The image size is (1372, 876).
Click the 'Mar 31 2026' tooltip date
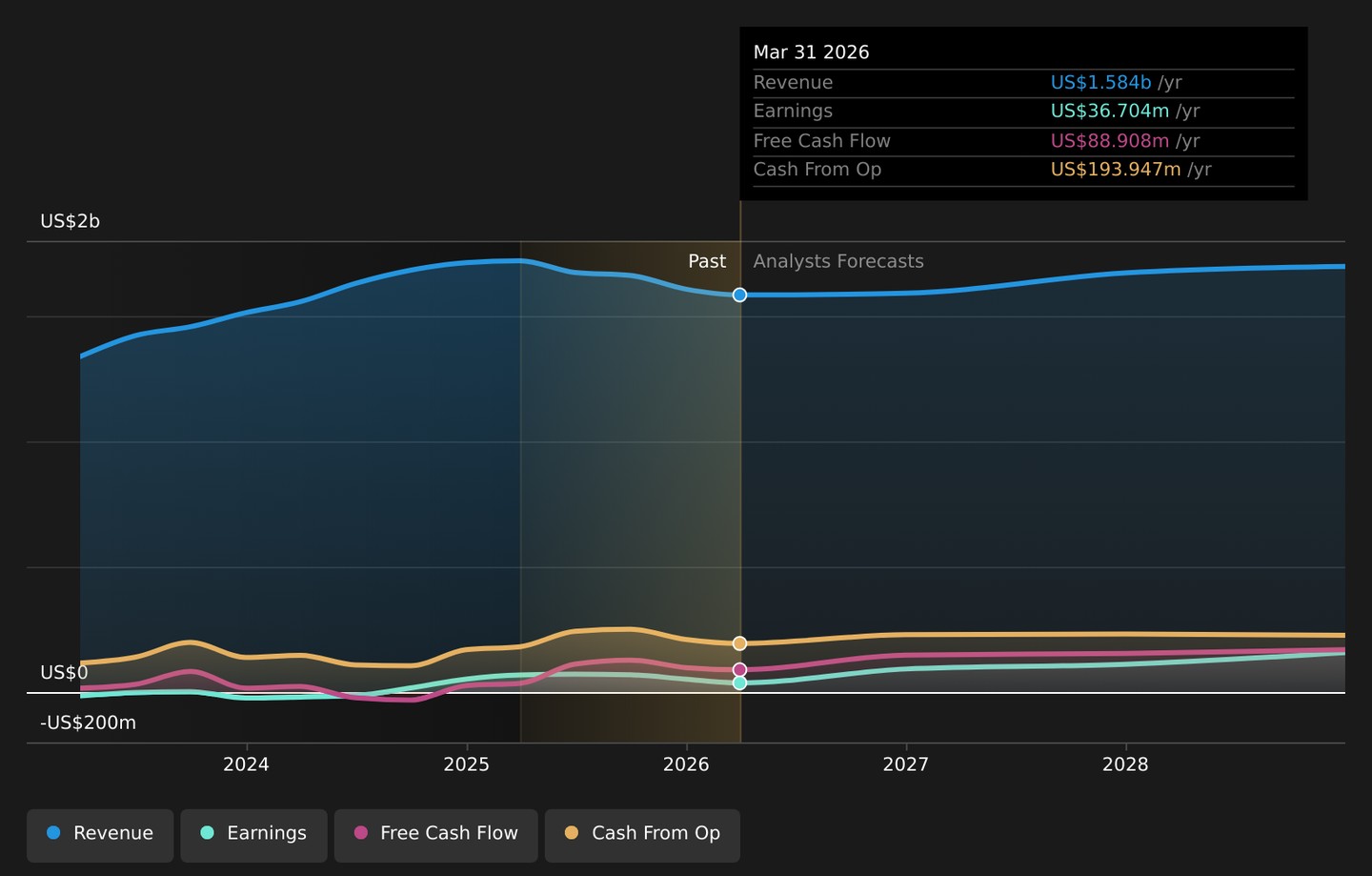812,52
